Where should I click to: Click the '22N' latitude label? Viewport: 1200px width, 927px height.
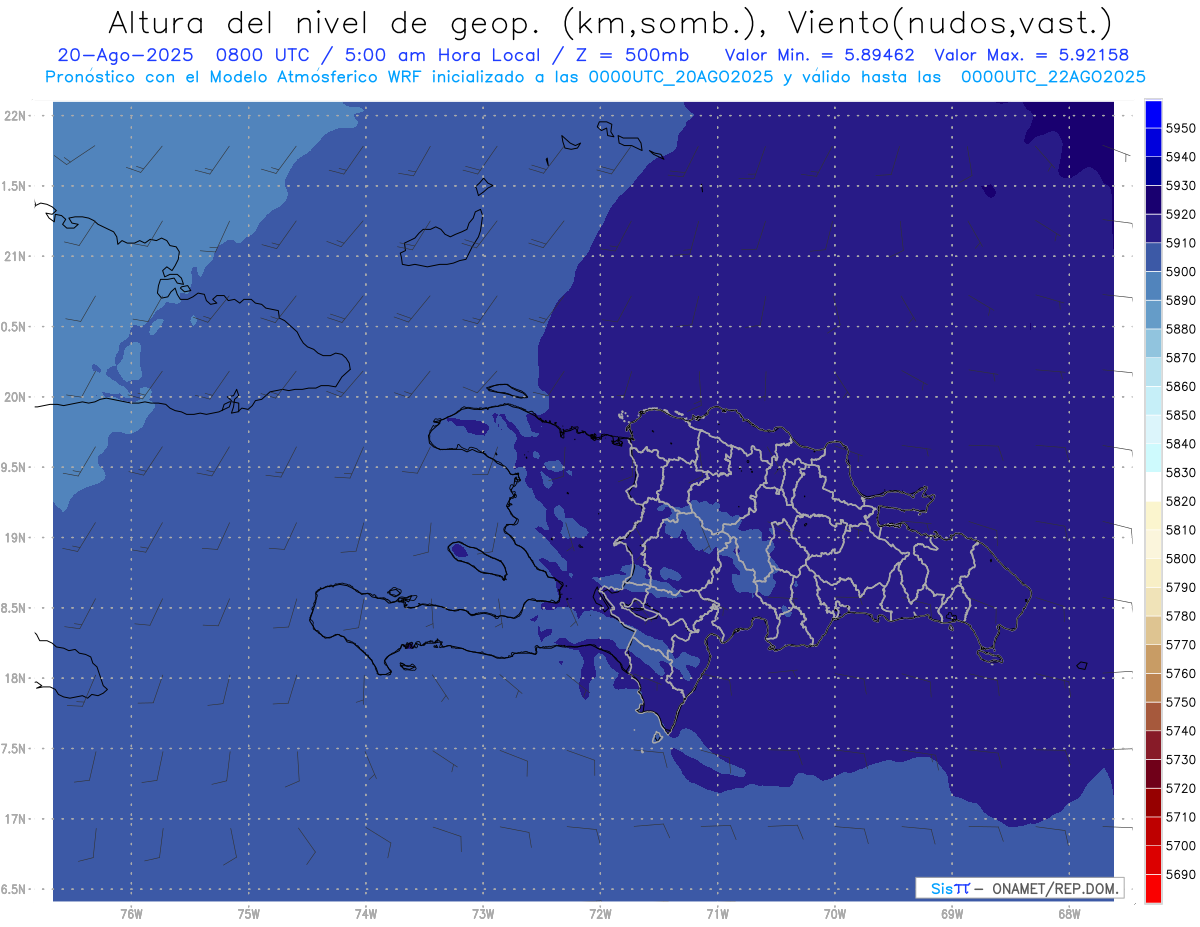[15, 115]
